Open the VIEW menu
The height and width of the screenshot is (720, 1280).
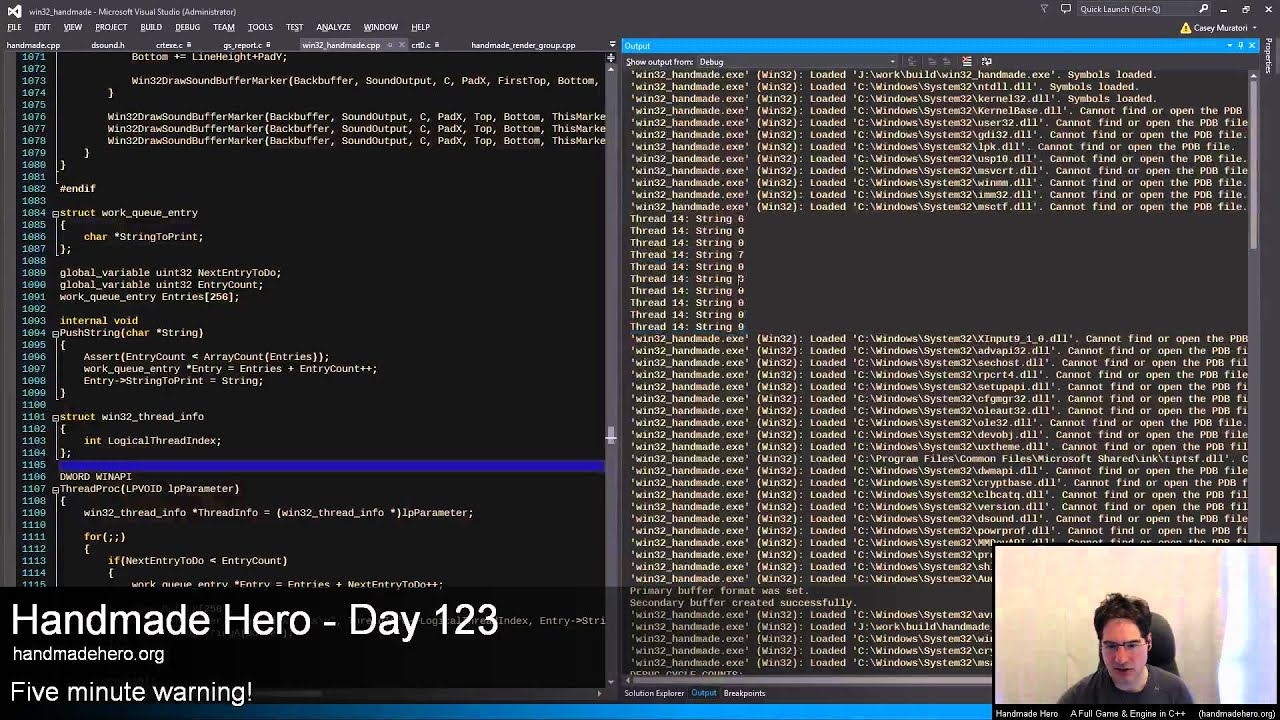pos(72,27)
